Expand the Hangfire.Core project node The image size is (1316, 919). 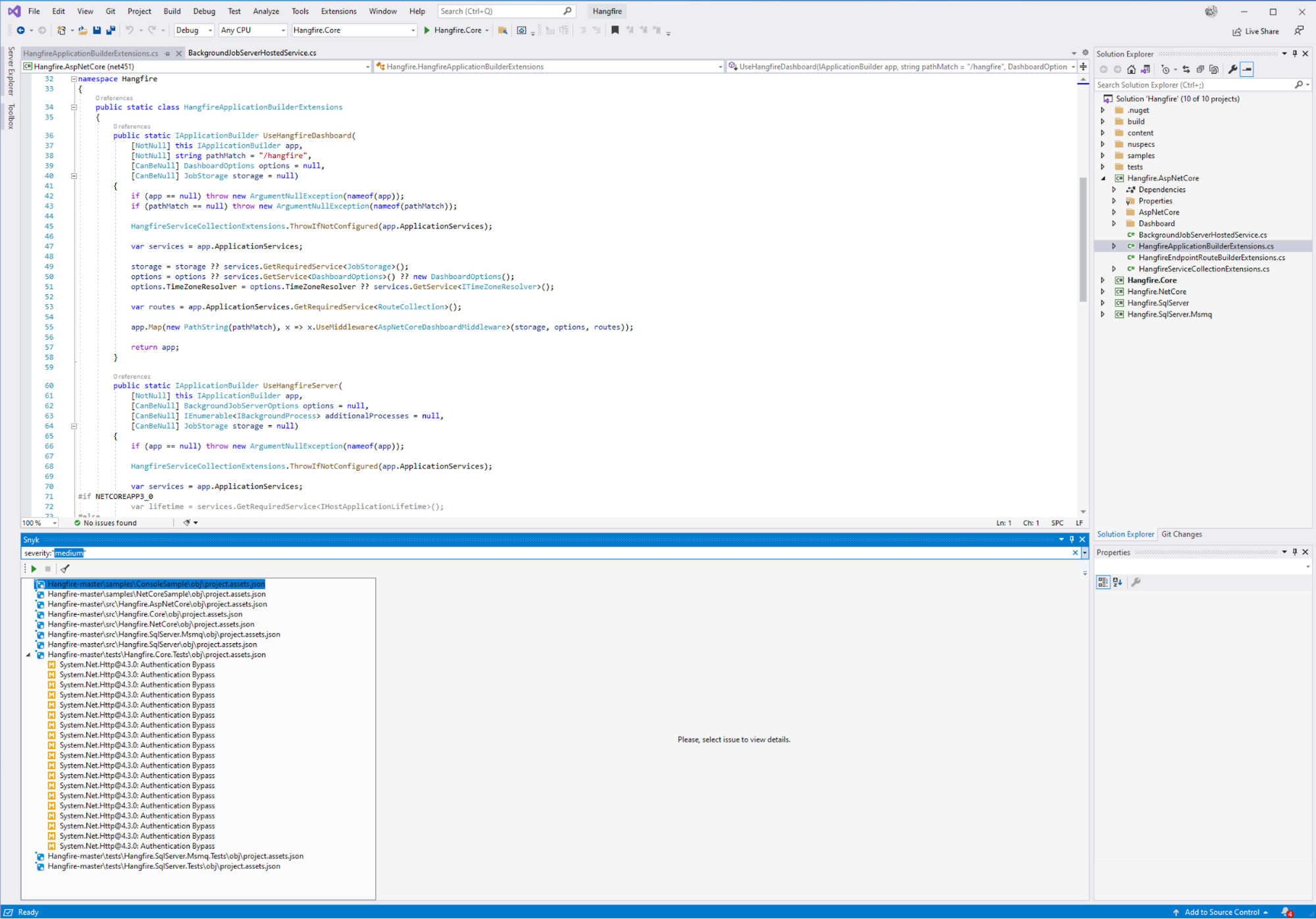coord(1103,280)
